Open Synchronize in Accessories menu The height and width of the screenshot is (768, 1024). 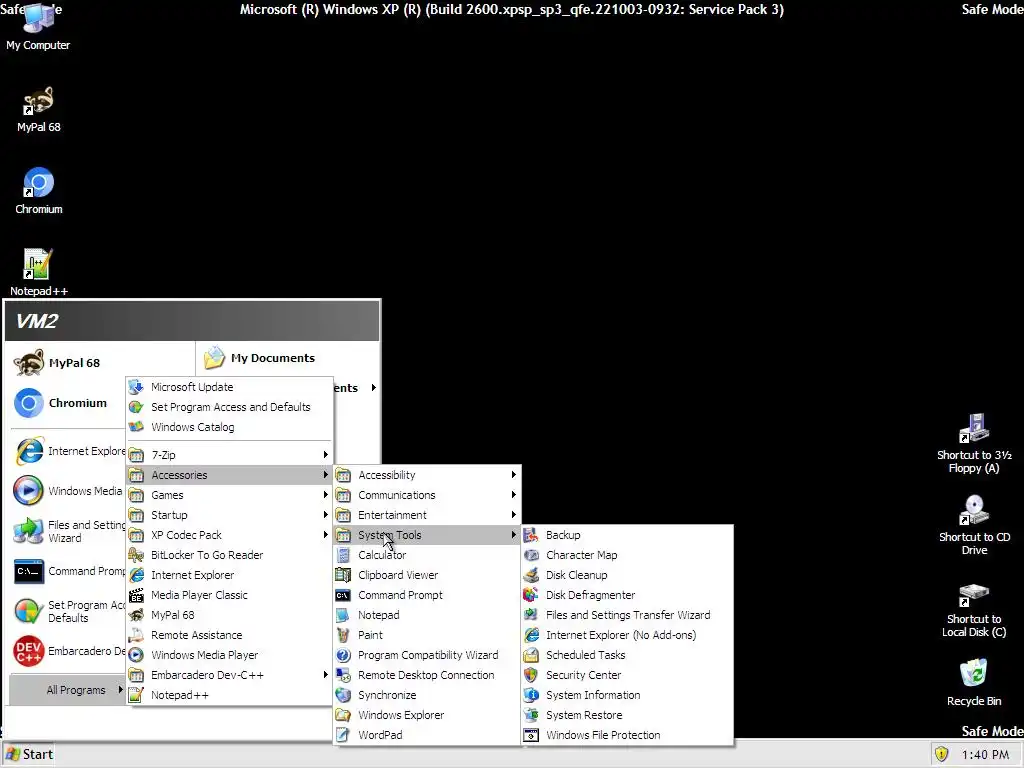coord(426,695)
